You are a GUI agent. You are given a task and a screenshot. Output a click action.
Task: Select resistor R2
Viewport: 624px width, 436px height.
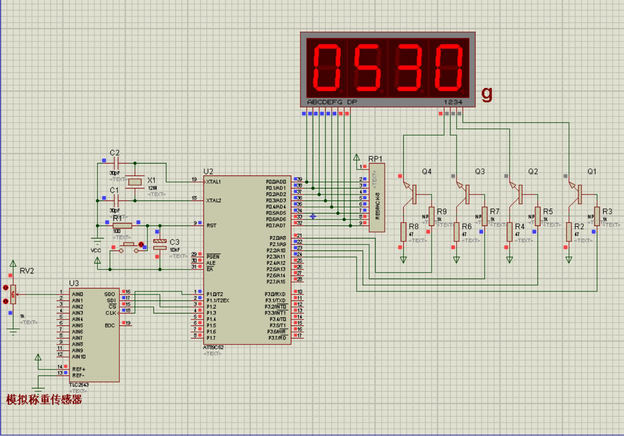point(569,232)
